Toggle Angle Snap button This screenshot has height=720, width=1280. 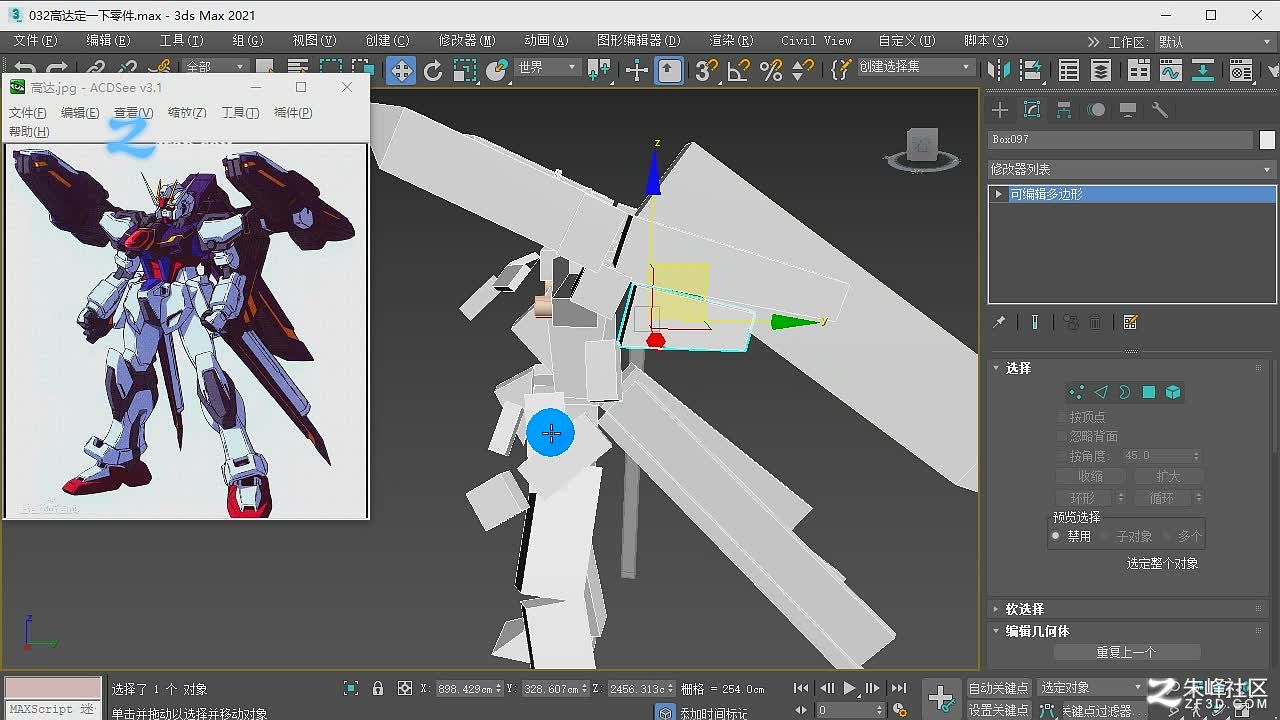click(x=739, y=70)
